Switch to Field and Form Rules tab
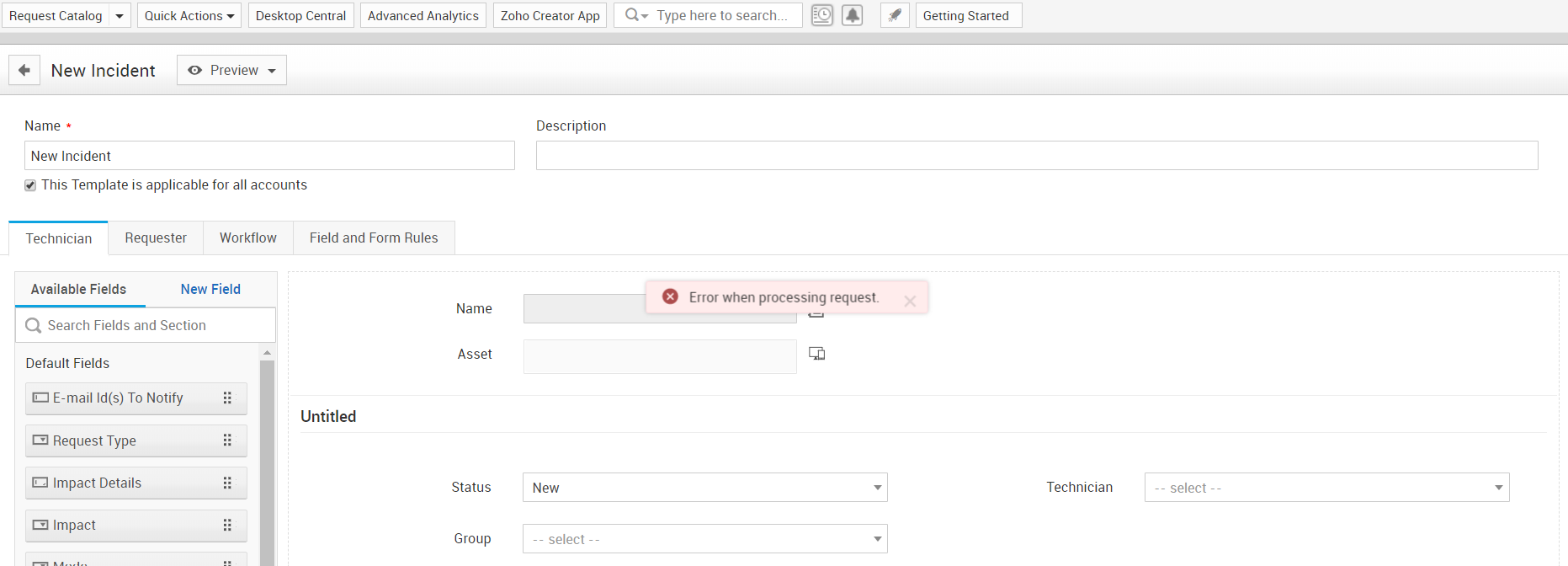1568x566 pixels. coord(374,238)
